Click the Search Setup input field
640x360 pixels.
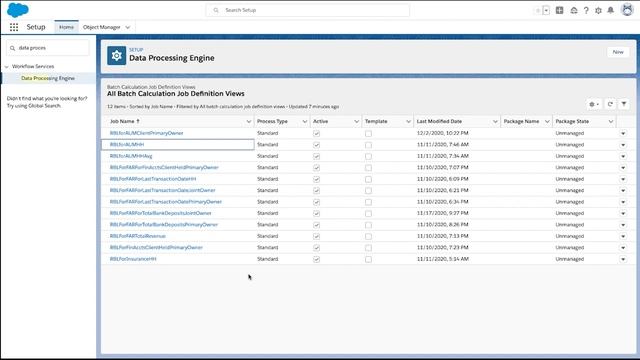pyautogui.click(x=308, y=10)
